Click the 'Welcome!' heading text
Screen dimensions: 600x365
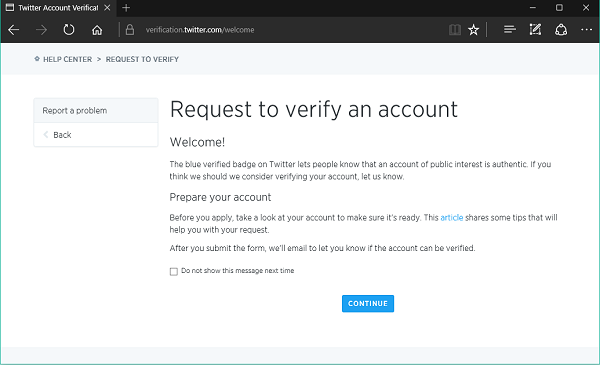[197, 142]
